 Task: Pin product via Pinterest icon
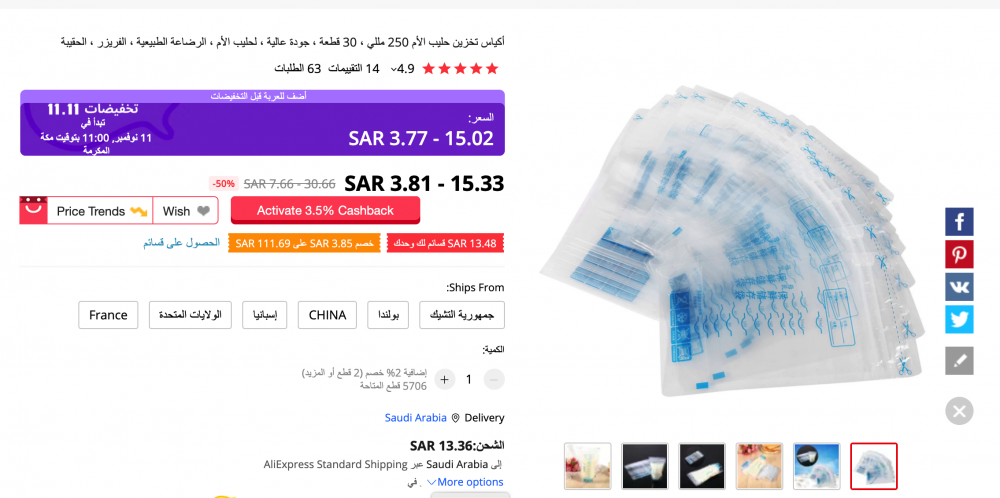959,254
